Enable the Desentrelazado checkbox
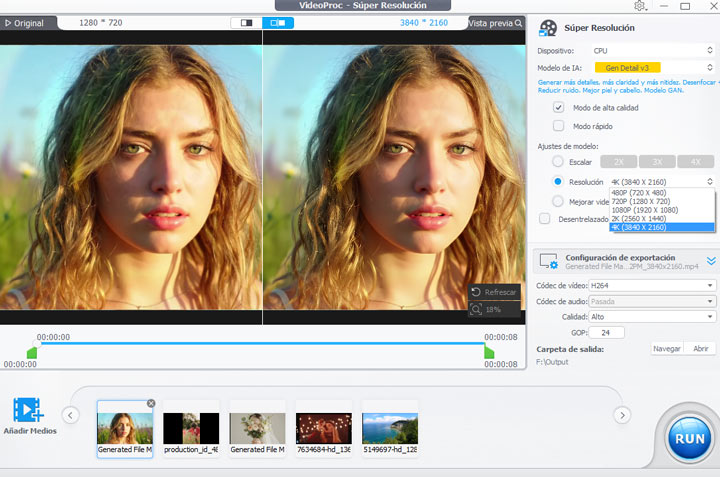 [545, 219]
